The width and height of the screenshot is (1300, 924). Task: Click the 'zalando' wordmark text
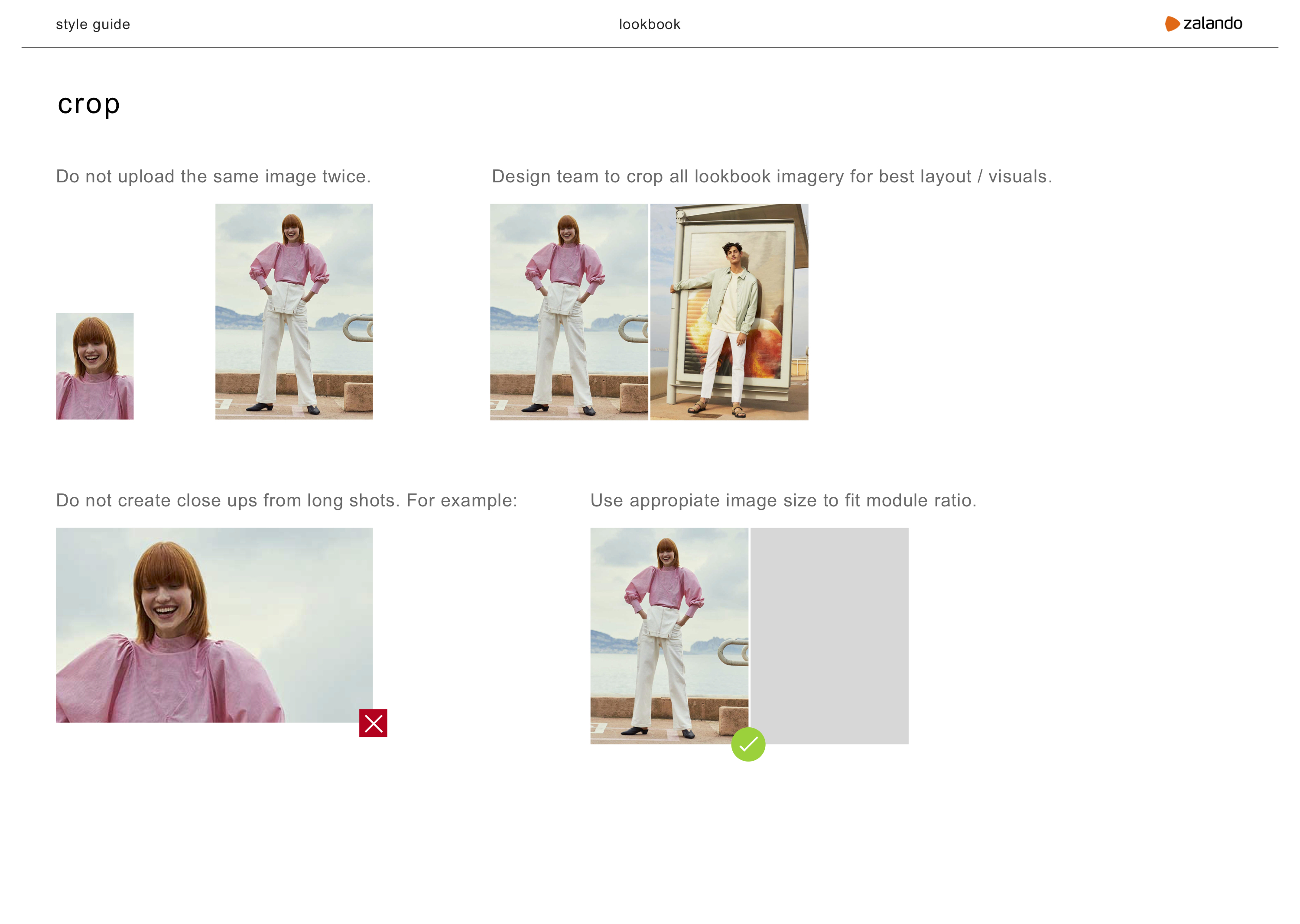coord(1212,23)
